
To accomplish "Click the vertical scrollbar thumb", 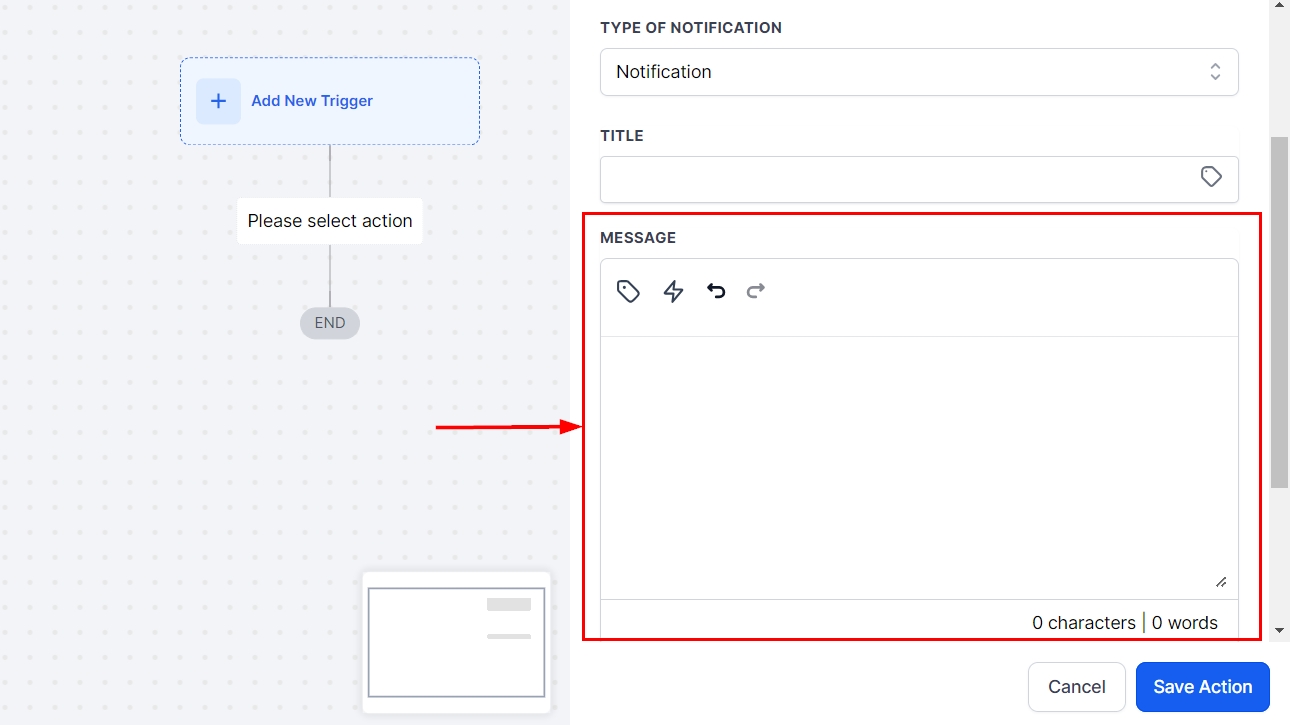I will [x=1279, y=310].
